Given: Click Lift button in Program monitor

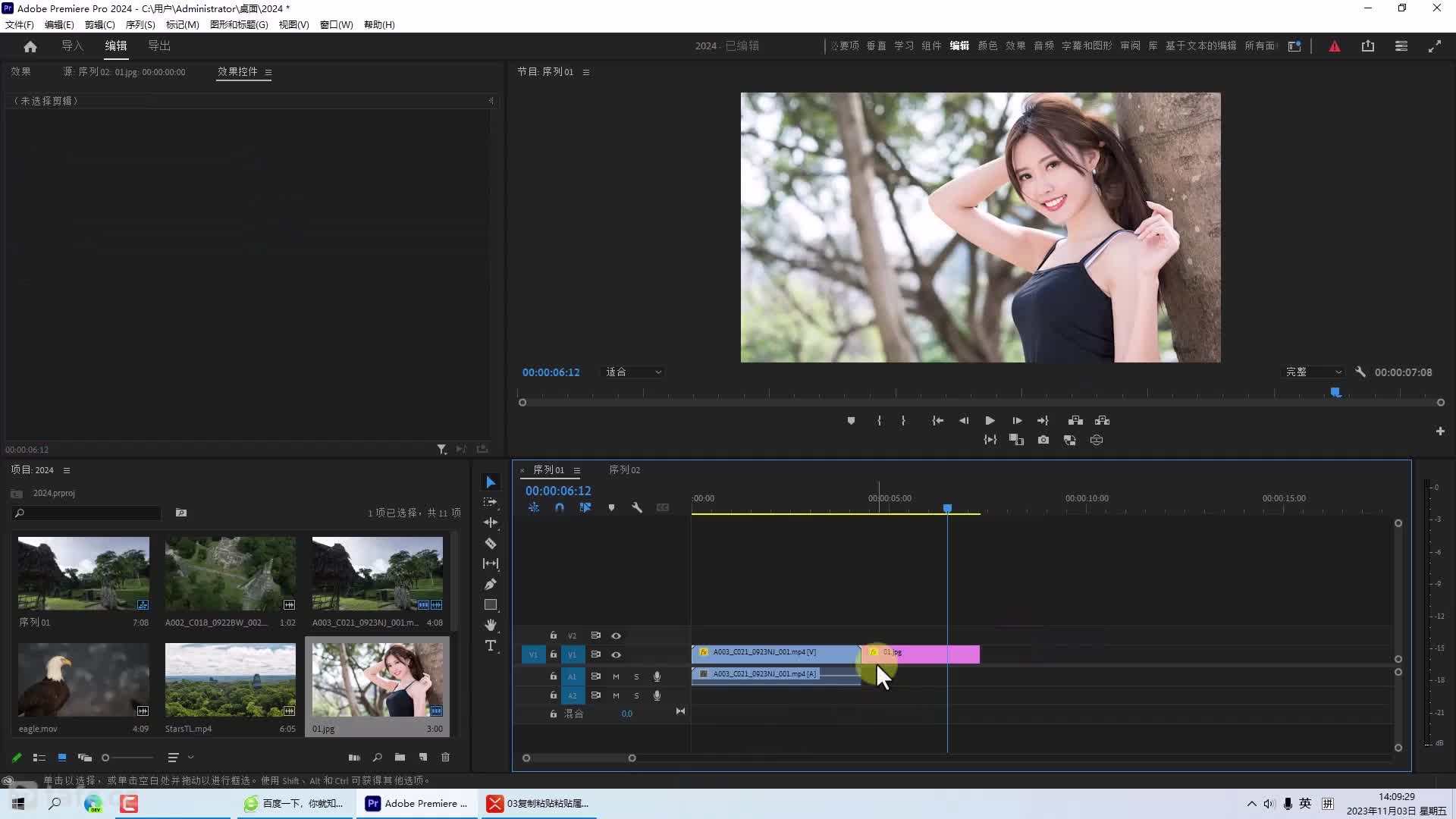Looking at the screenshot, I should [1075, 420].
